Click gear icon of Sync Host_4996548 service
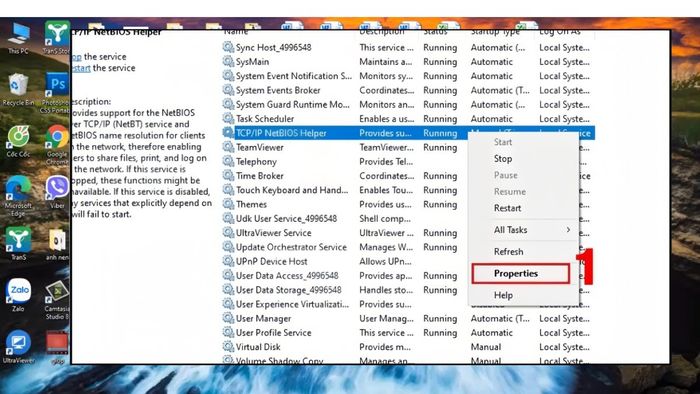Screen dimensions: 700x394 228,47
